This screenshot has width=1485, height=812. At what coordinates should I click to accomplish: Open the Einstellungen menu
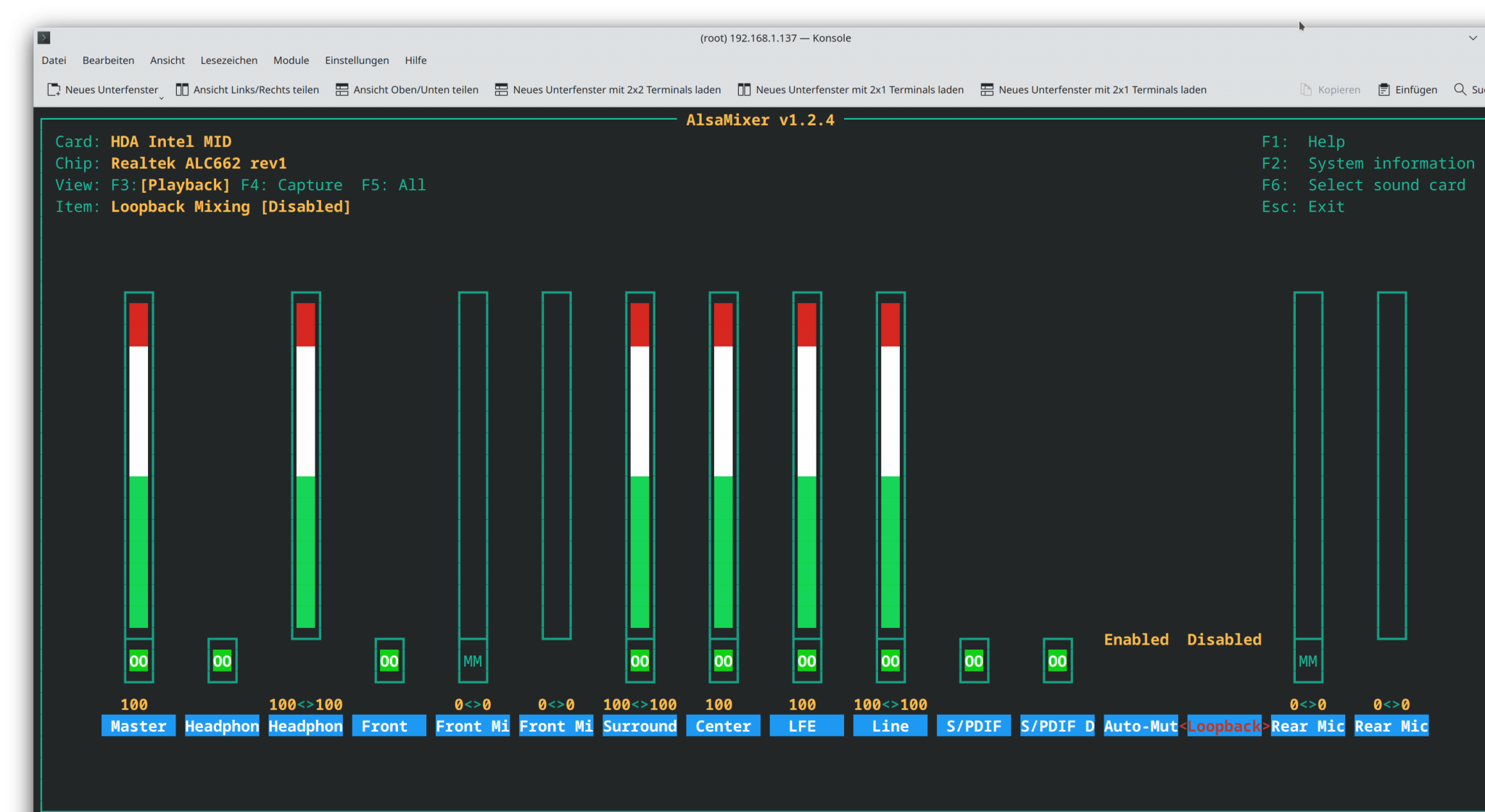[357, 60]
